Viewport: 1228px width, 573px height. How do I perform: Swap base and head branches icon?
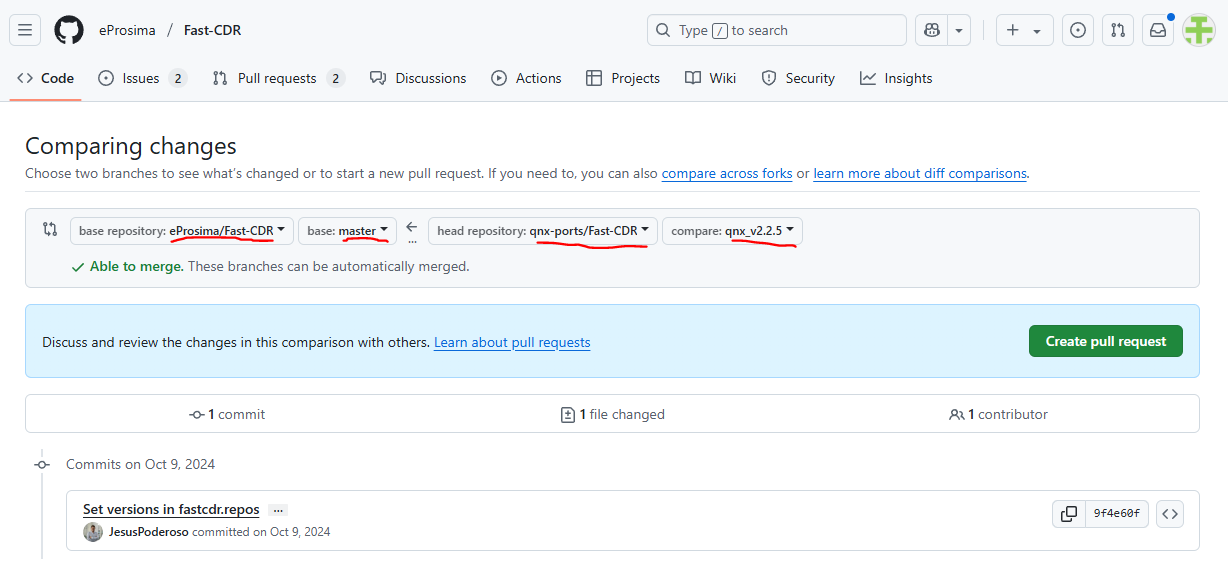tap(50, 230)
